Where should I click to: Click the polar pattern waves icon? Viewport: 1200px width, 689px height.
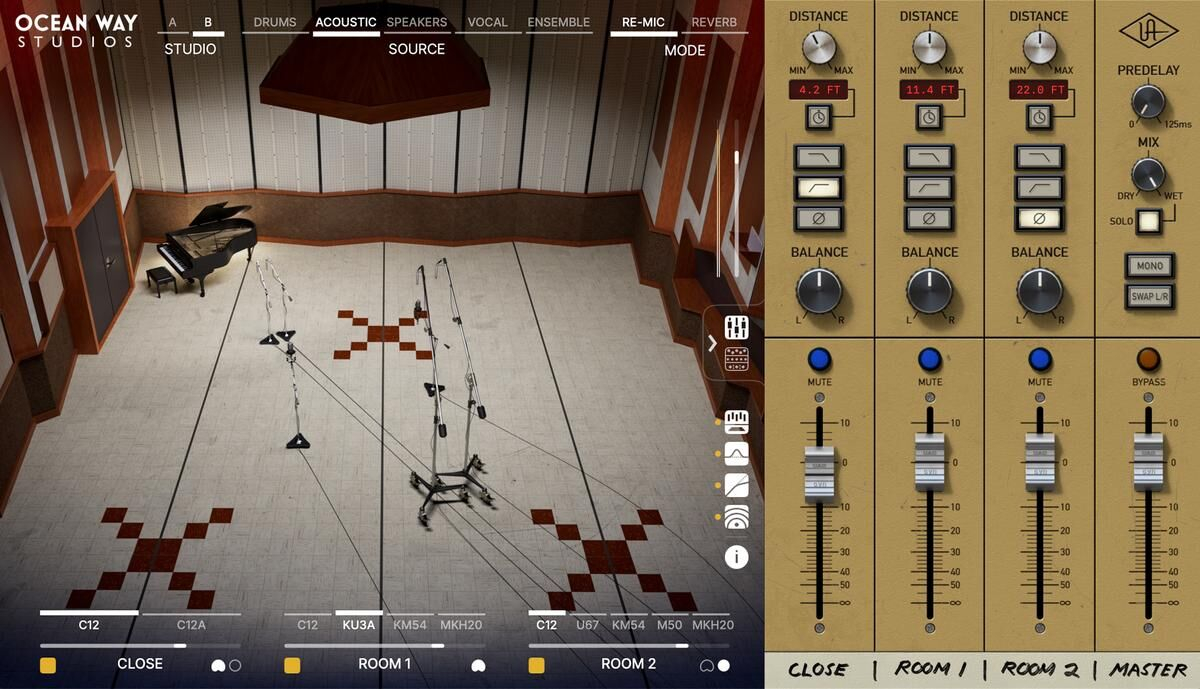737,518
